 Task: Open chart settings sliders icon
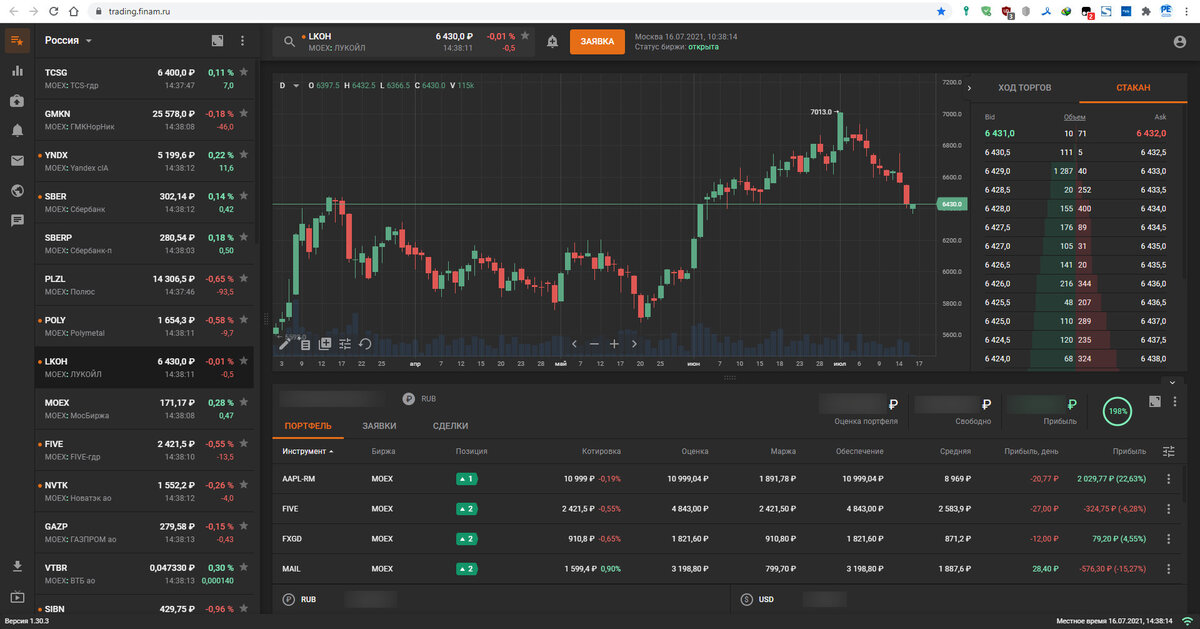345,343
